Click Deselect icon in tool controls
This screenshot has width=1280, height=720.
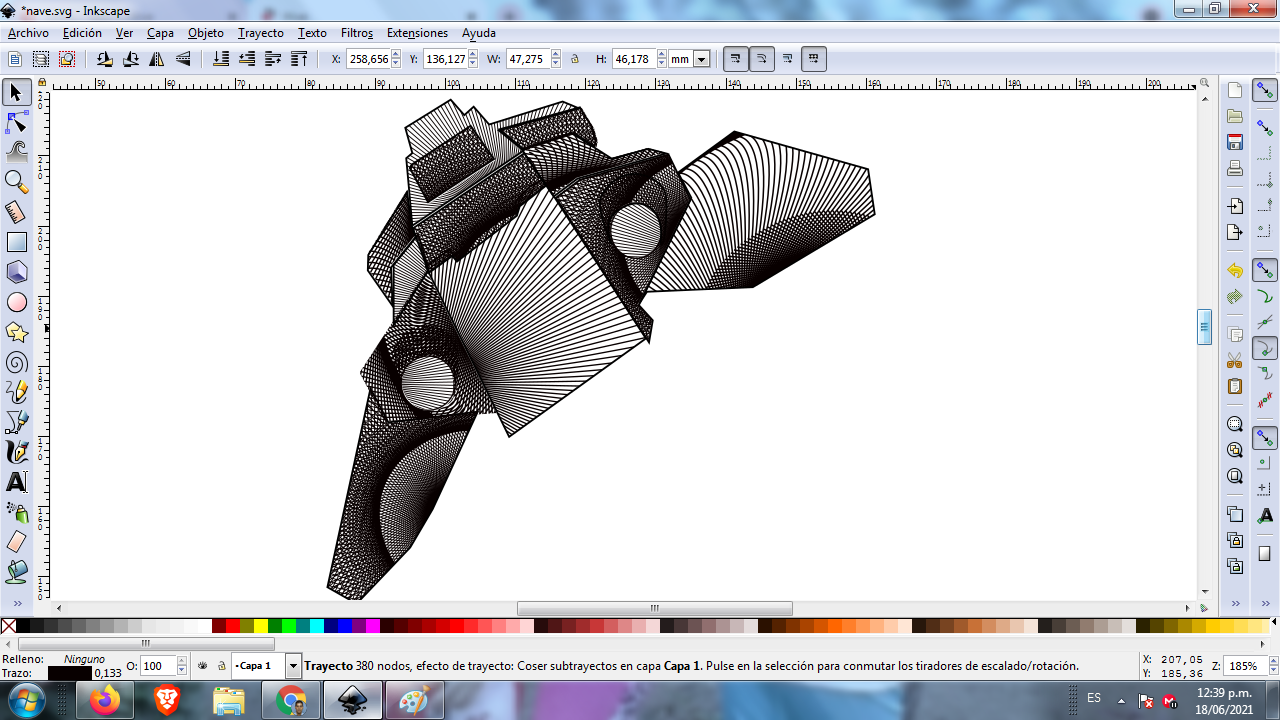click(67, 59)
